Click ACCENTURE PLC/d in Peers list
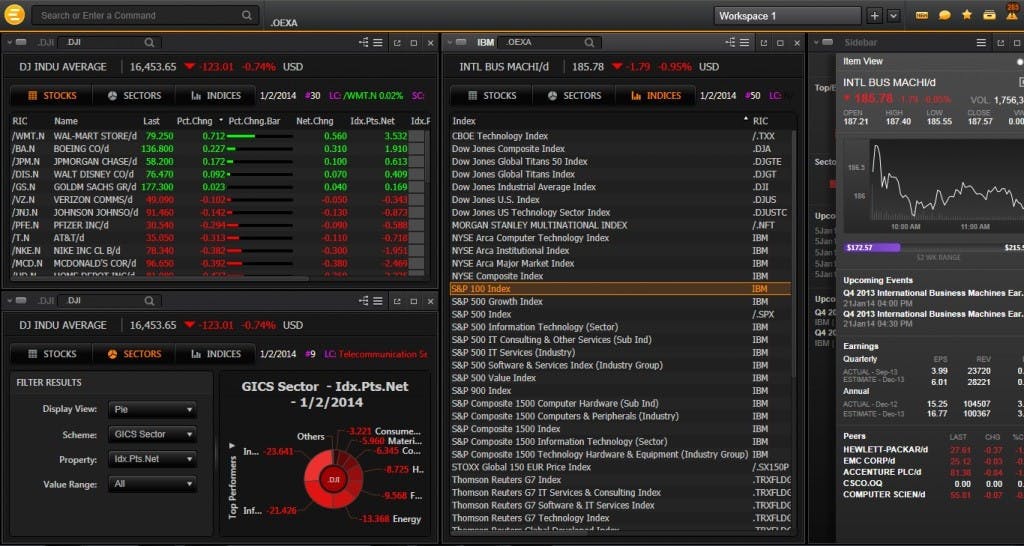 882,472
